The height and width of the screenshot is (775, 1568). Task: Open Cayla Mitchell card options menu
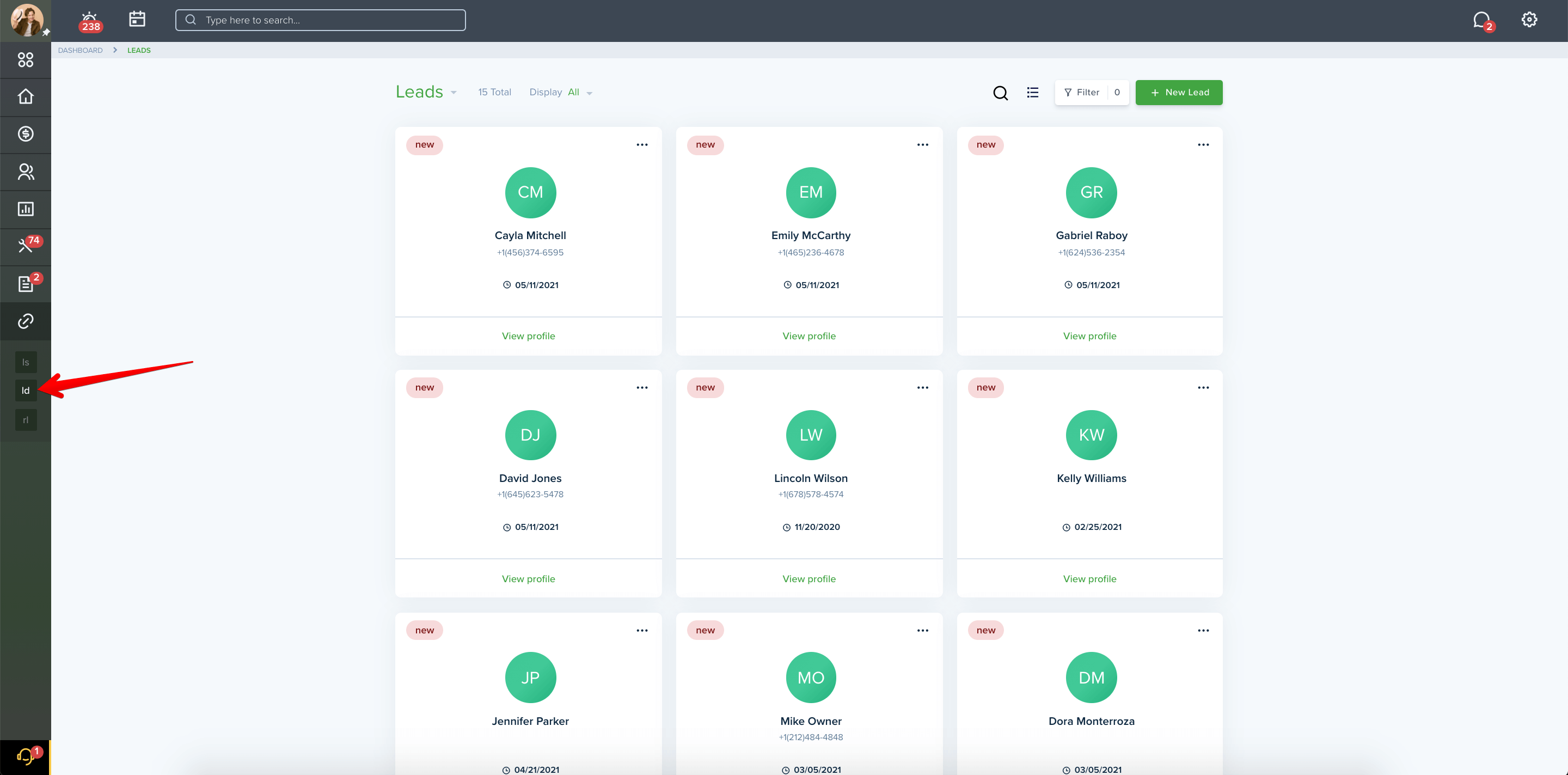point(642,145)
